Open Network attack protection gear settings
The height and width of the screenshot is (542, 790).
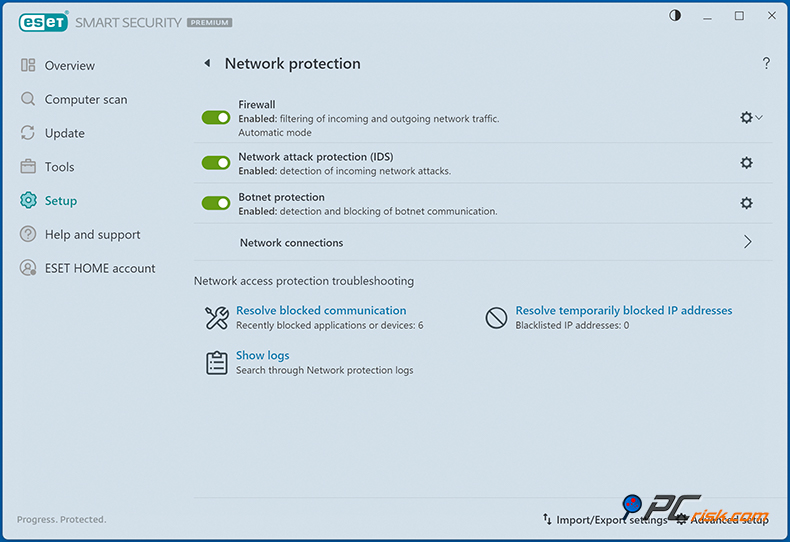tap(746, 163)
